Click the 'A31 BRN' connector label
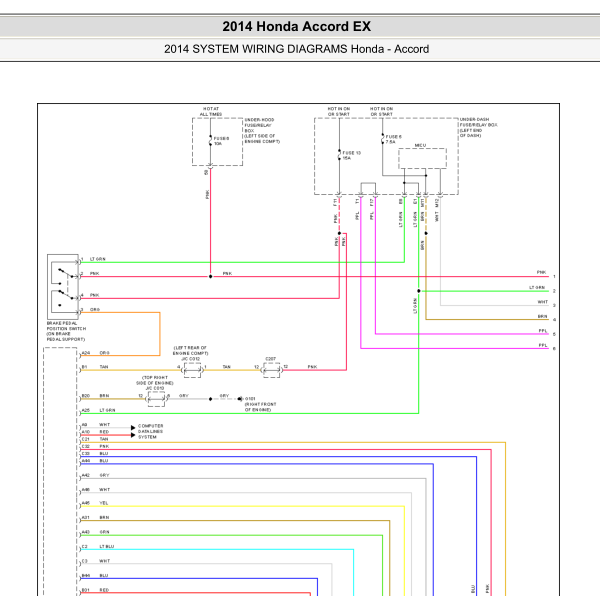The image size is (600, 596). 95,518
